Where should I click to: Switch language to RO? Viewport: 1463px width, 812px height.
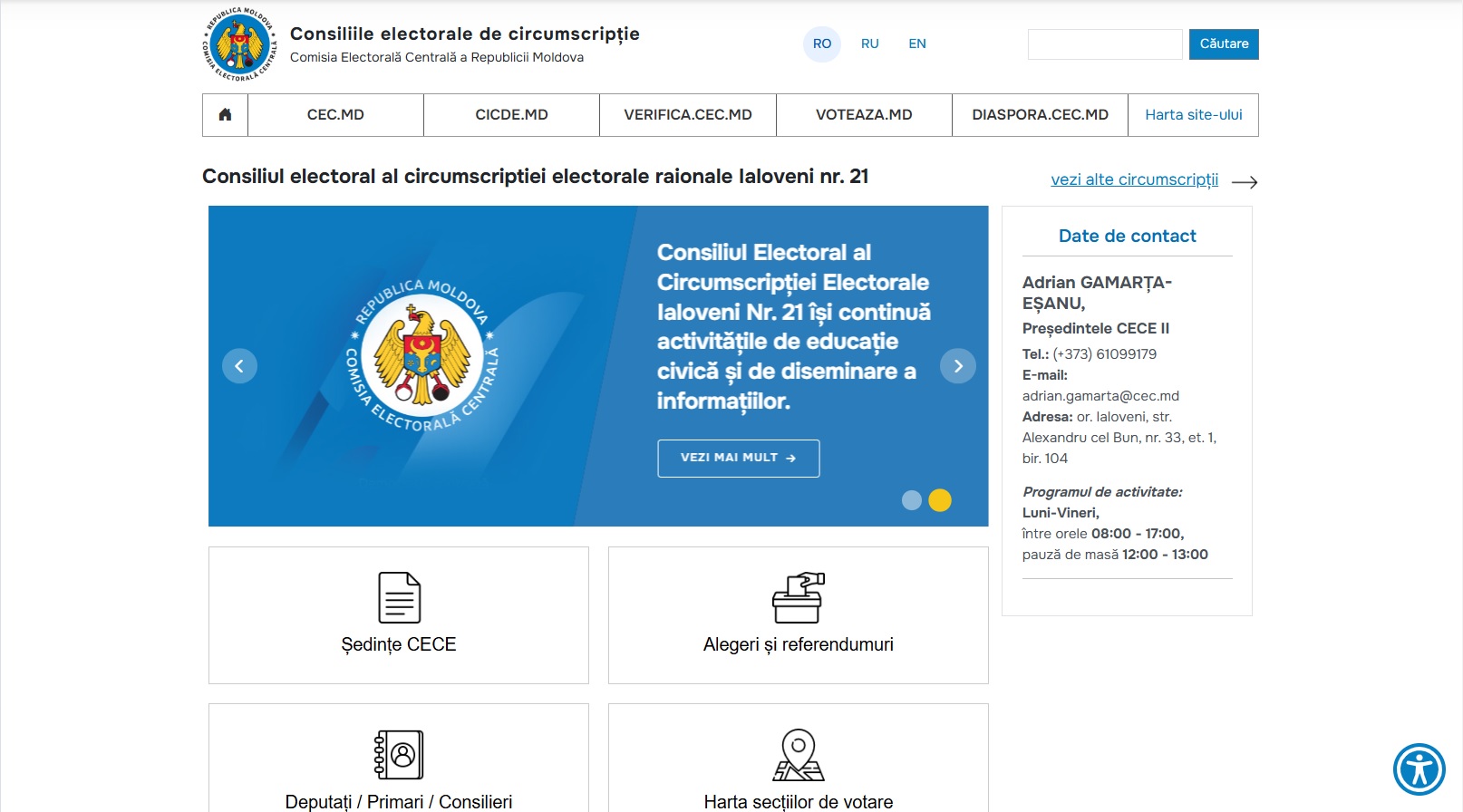(x=822, y=43)
